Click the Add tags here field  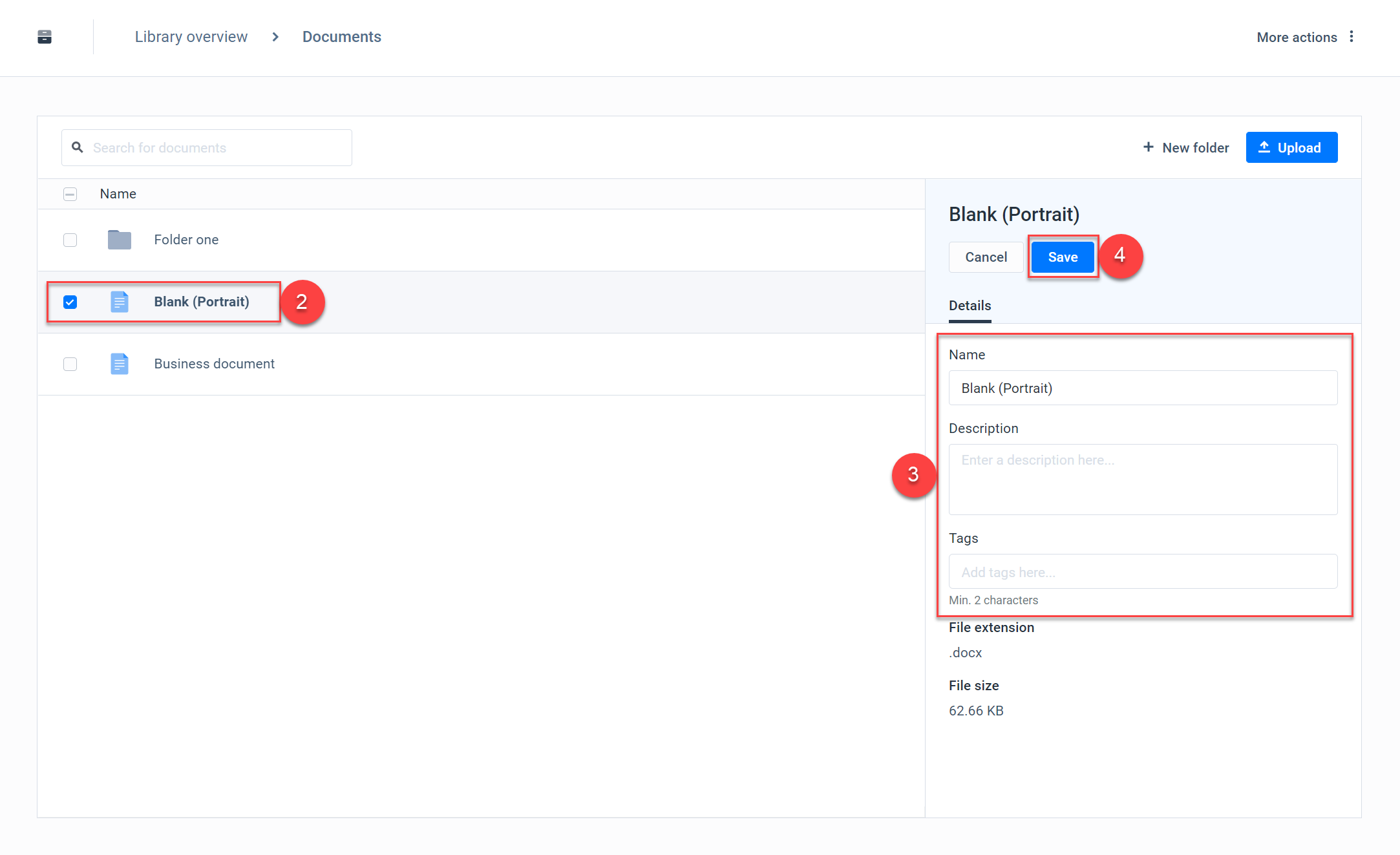[x=1143, y=571]
